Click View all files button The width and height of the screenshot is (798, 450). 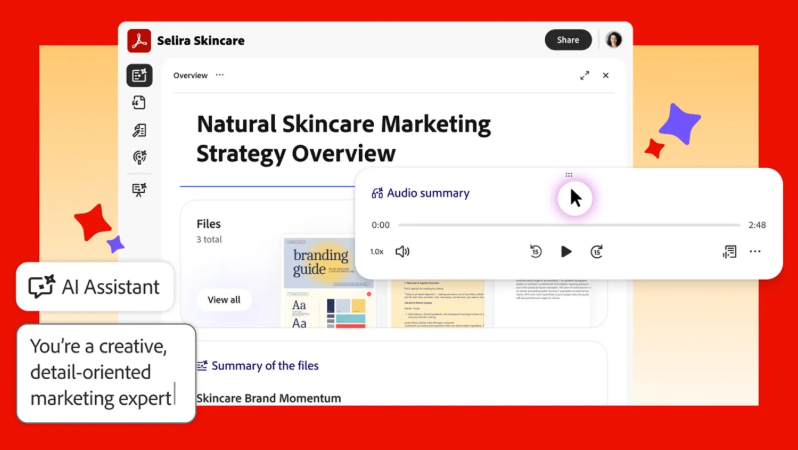click(224, 300)
